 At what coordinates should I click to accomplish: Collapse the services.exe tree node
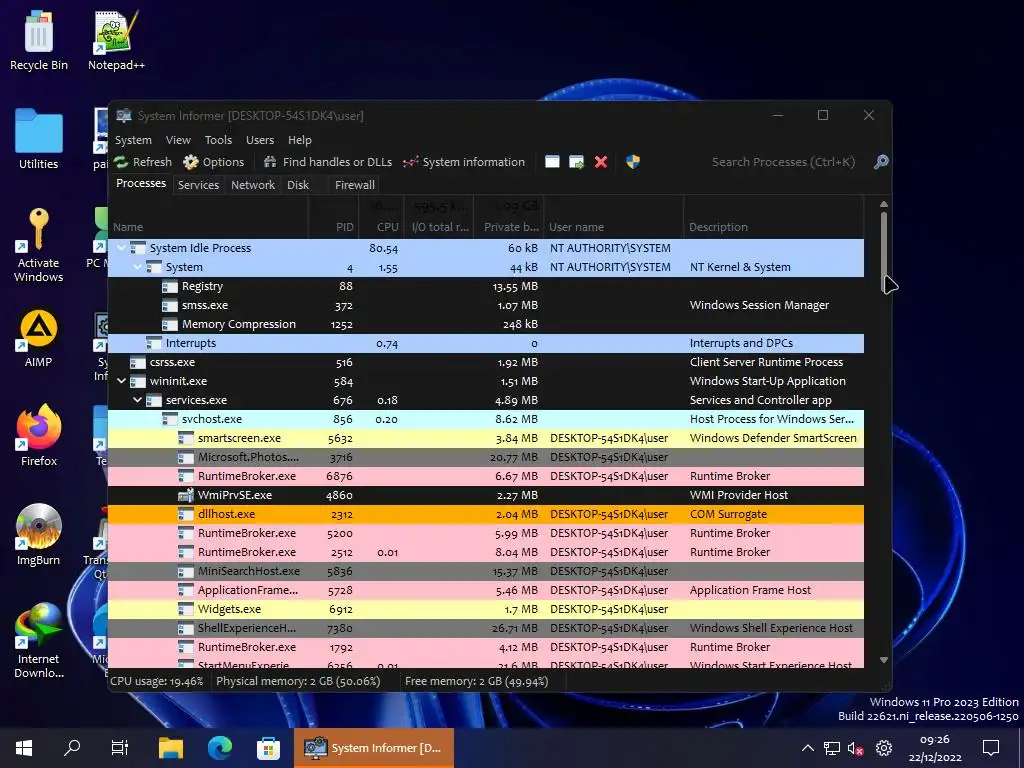[x=138, y=400]
